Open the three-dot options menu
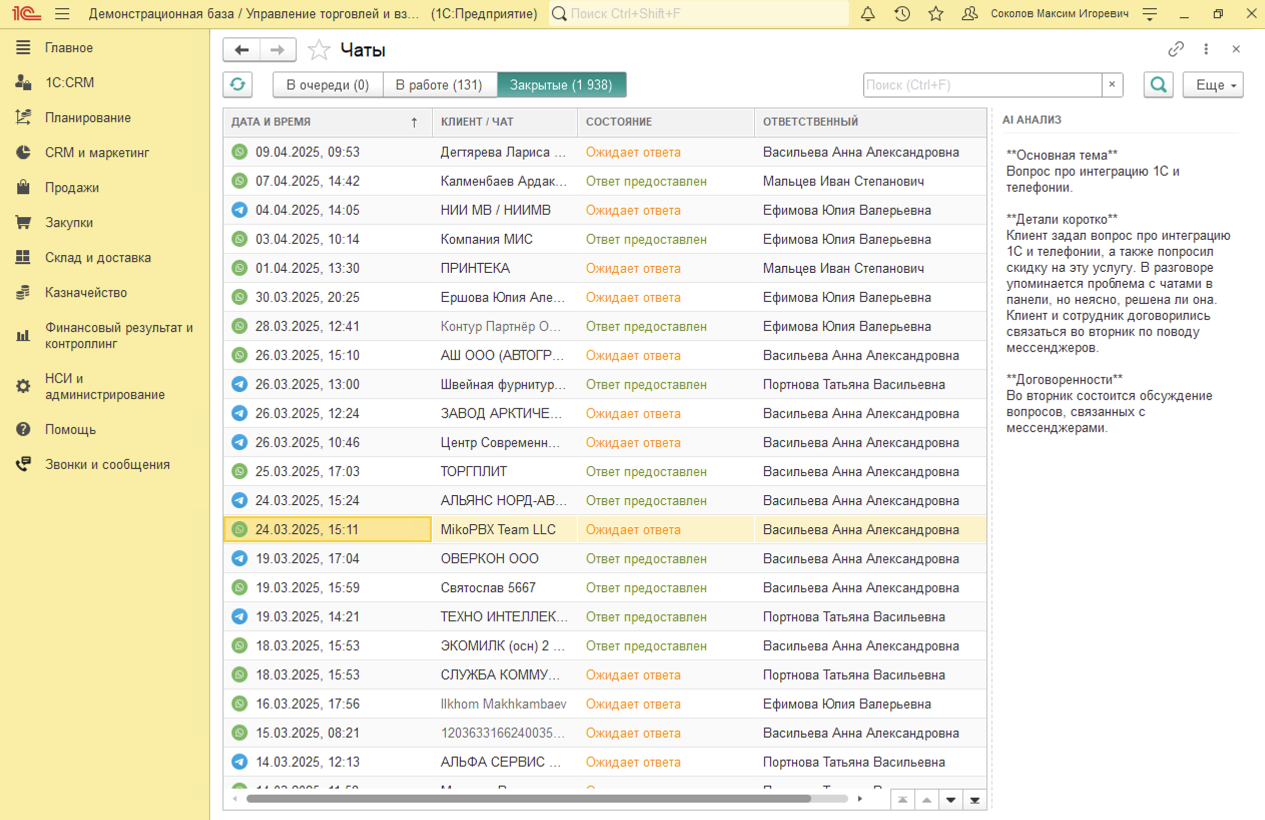The width and height of the screenshot is (1265, 820). click(x=1206, y=49)
